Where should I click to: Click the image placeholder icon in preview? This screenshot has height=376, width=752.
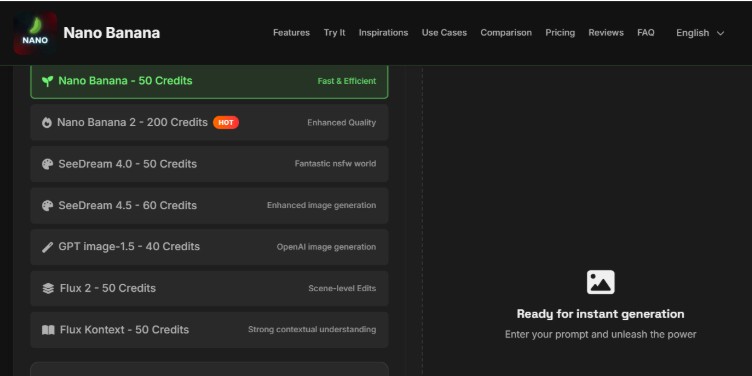pyautogui.click(x=600, y=282)
